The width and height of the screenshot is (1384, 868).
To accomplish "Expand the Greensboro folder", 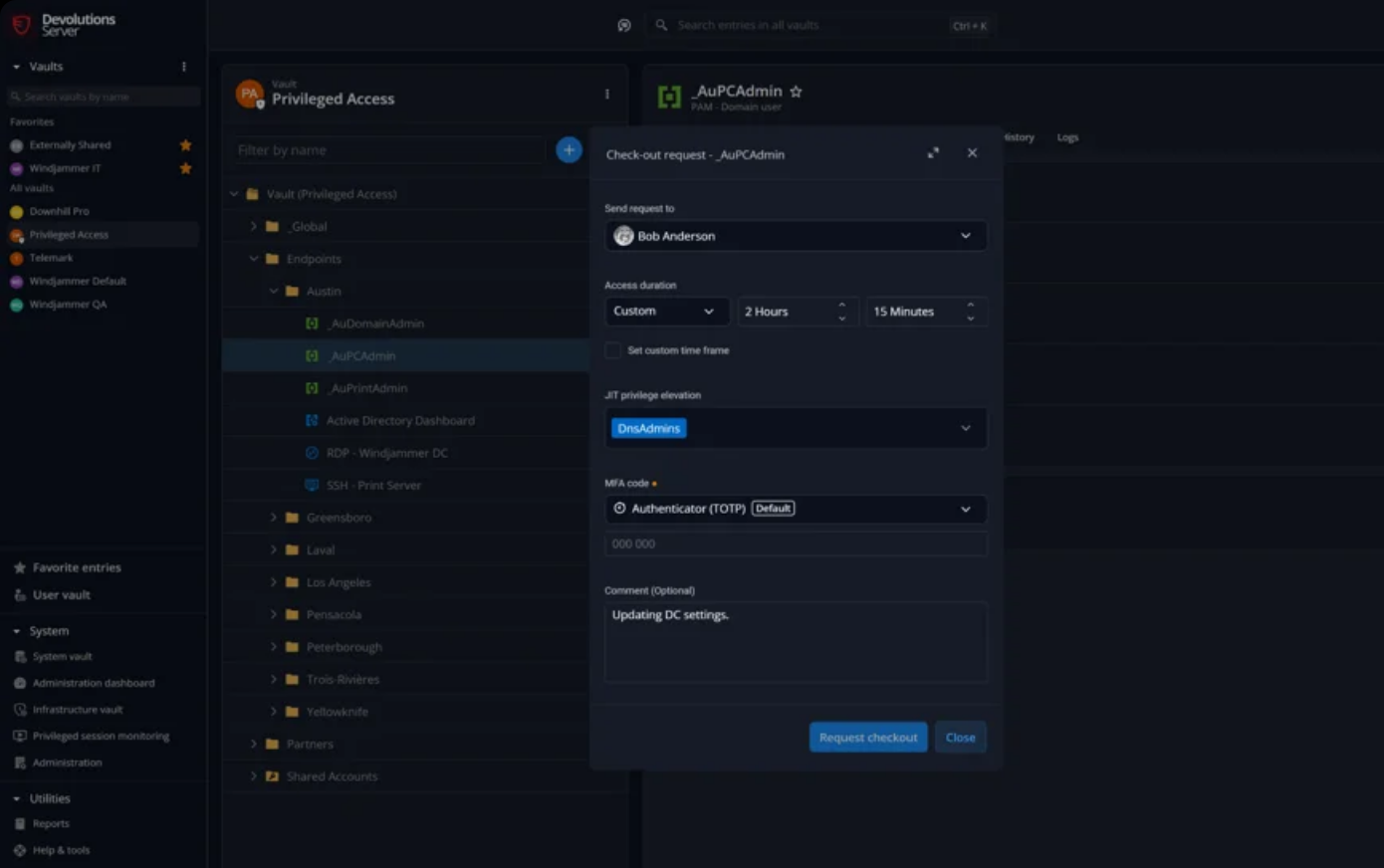I will (x=274, y=518).
